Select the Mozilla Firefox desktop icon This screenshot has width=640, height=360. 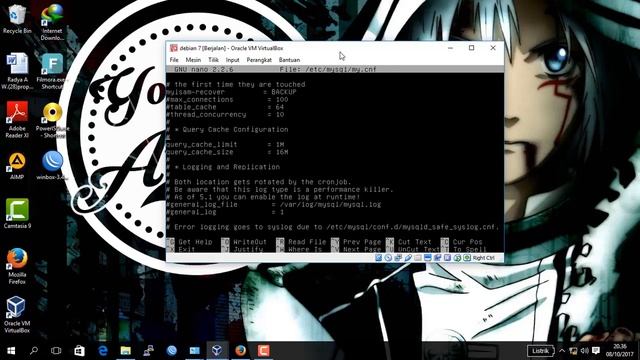[x=17, y=266]
